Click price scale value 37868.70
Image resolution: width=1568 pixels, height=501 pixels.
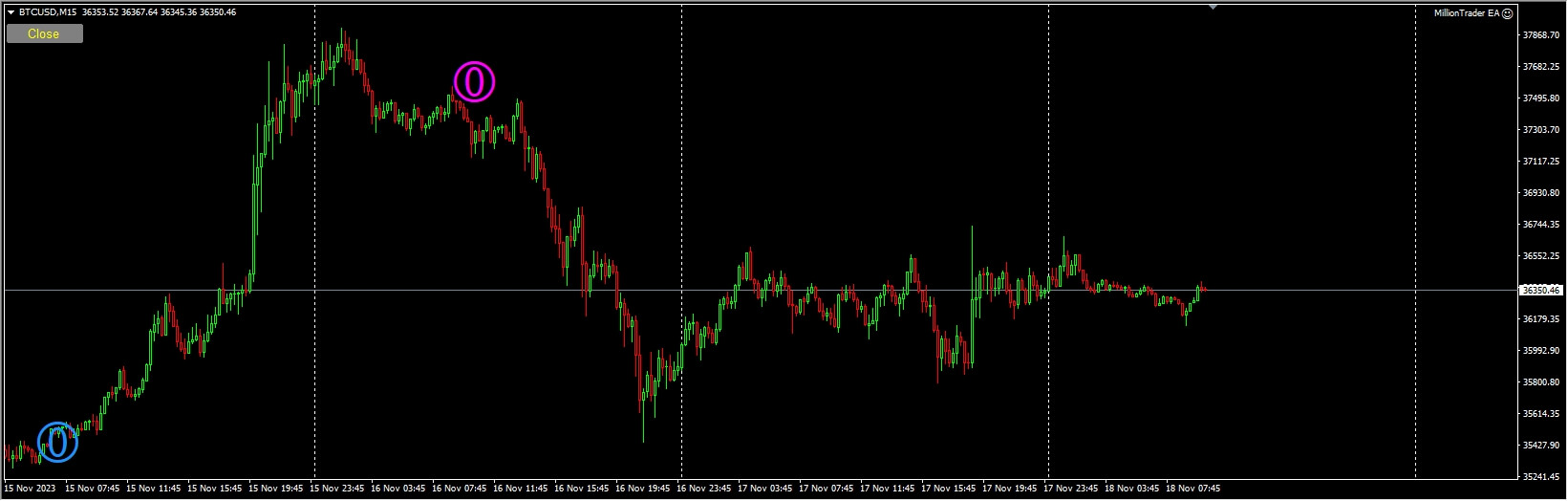click(x=1540, y=35)
